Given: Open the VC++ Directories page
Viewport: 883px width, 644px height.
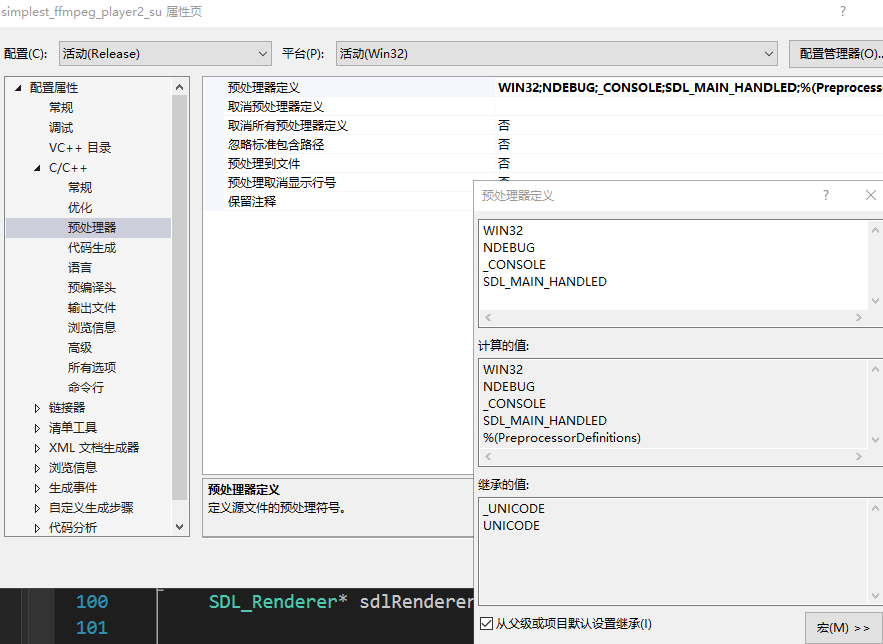Looking at the screenshot, I should point(80,147).
